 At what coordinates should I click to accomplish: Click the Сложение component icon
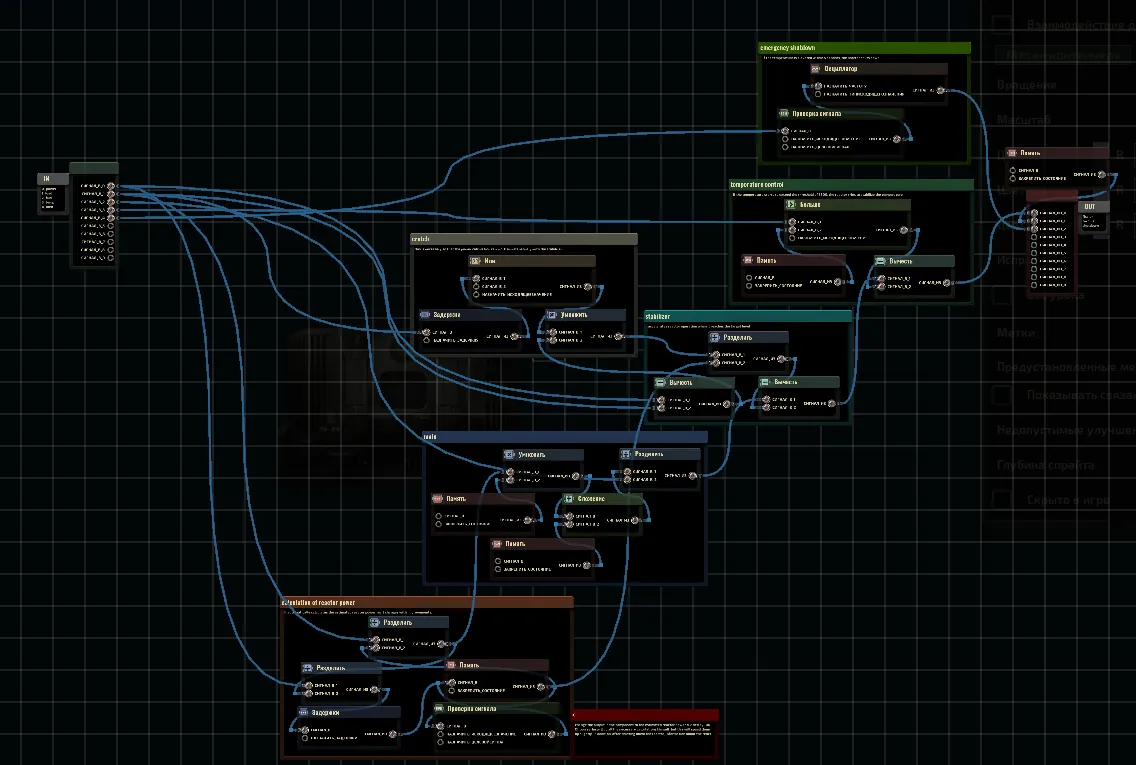coord(569,499)
